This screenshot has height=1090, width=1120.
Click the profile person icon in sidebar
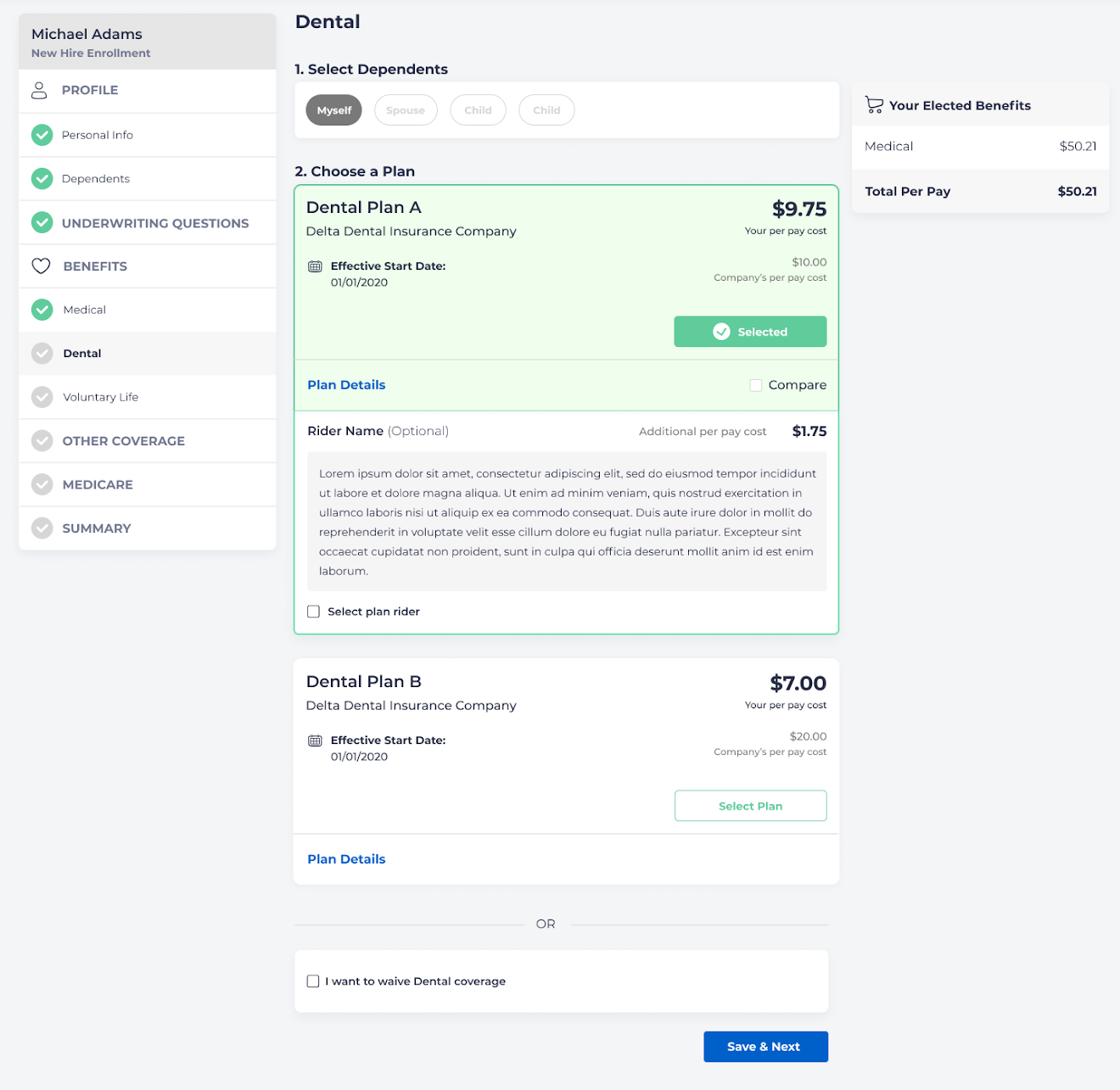pos(39,90)
